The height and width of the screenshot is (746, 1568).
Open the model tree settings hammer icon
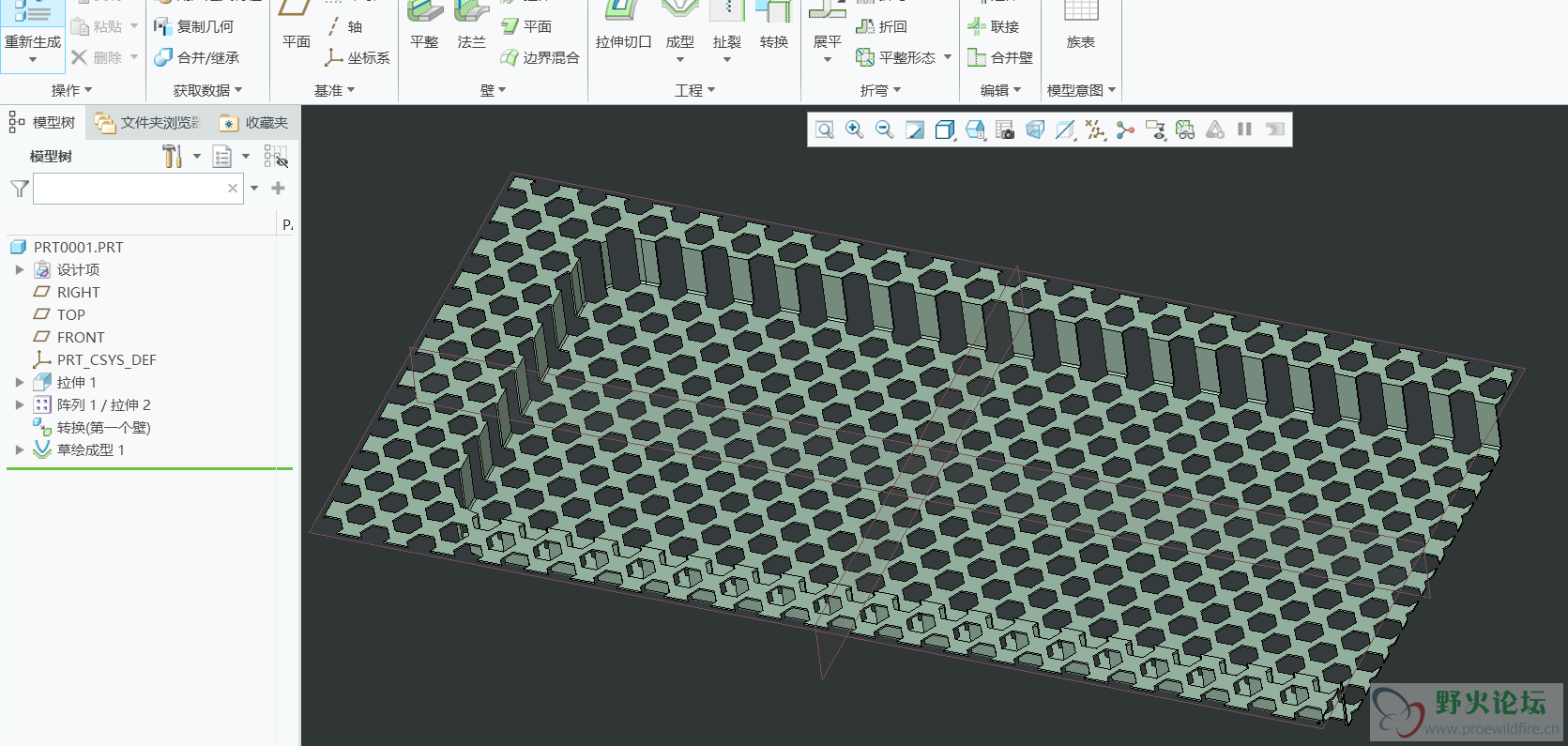click(x=172, y=156)
